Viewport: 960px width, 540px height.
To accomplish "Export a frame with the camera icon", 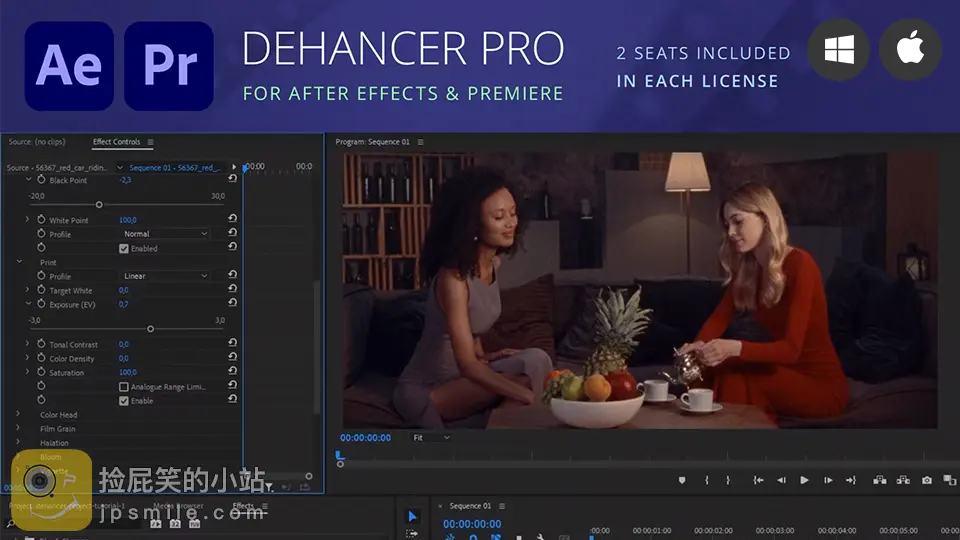I will tap(927, 480).
